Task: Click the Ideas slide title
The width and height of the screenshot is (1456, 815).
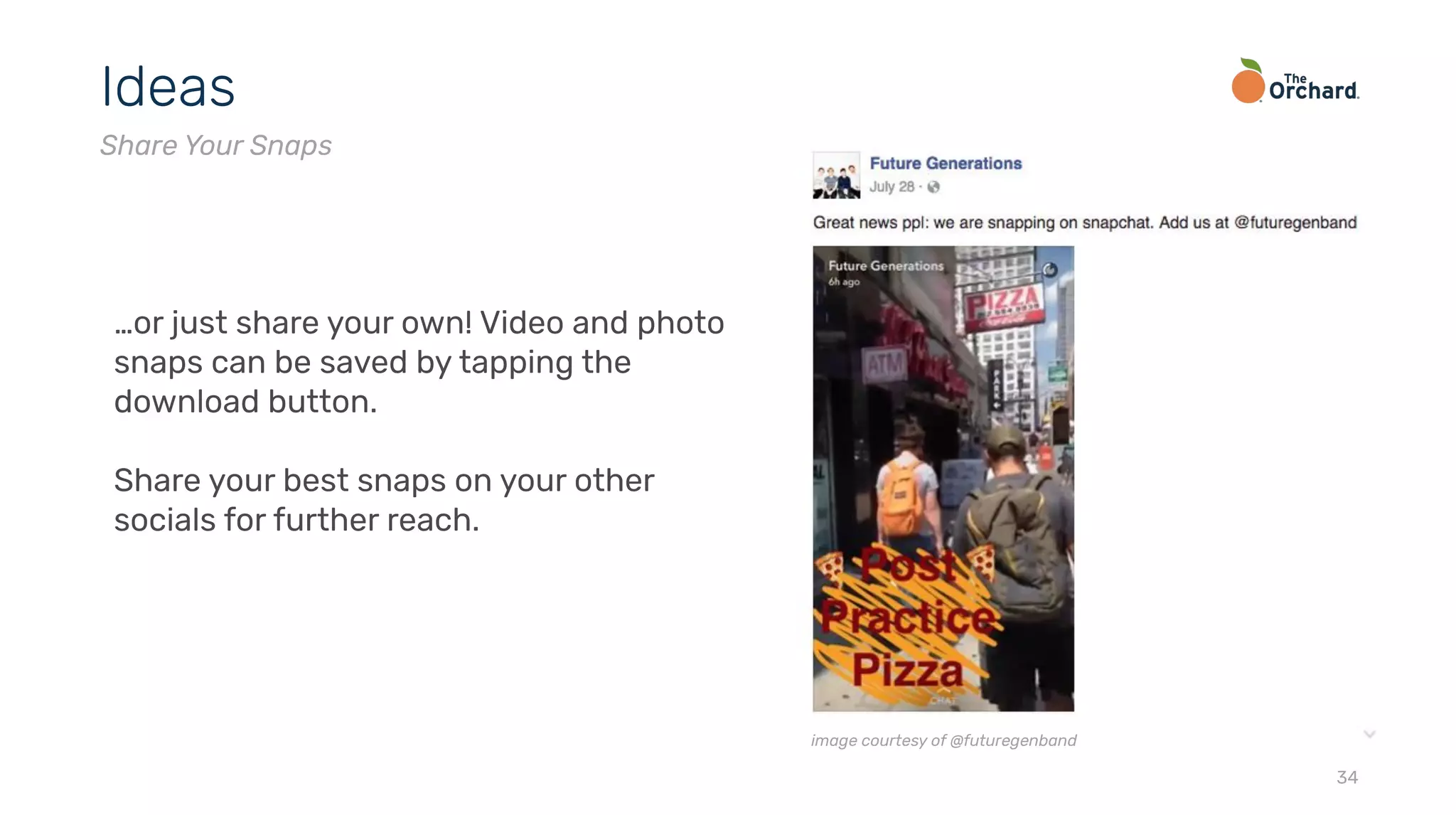Action: 168,87
